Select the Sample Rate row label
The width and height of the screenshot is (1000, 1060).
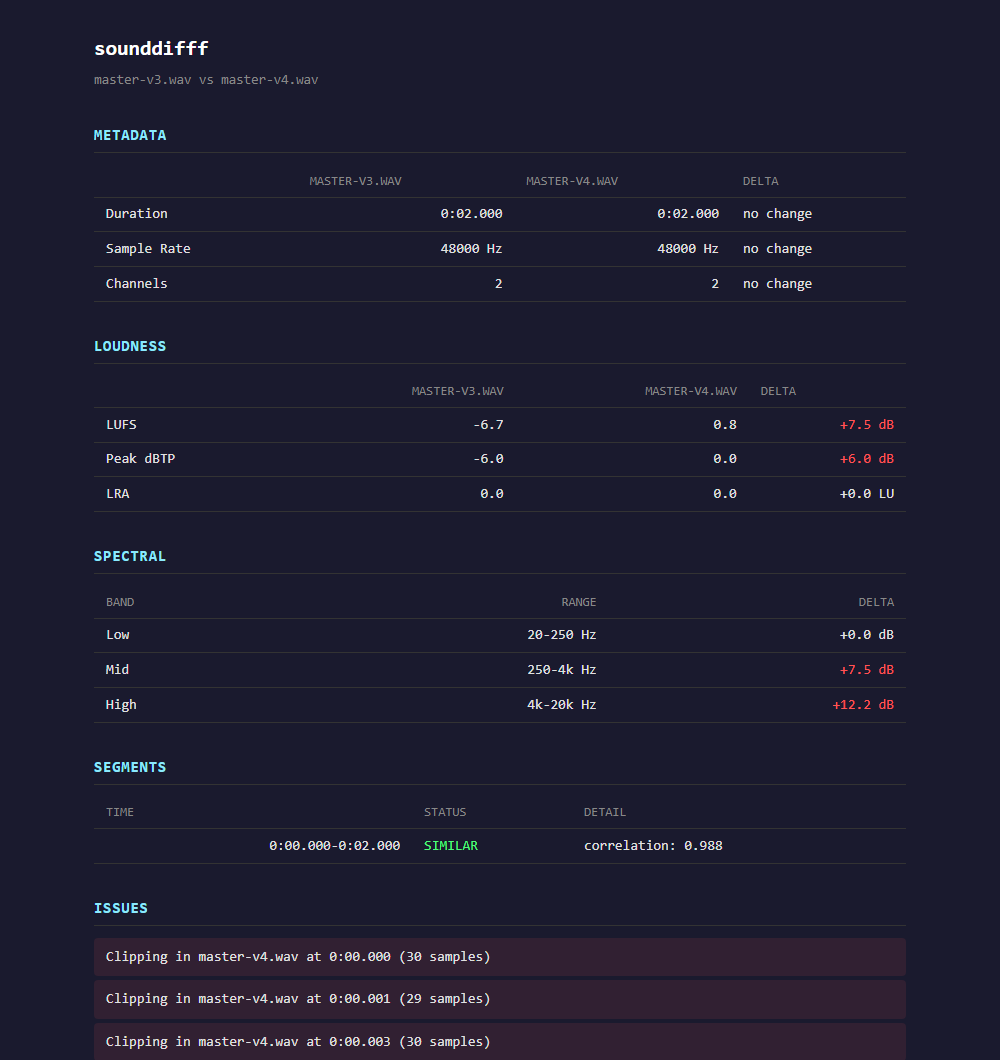(x=148, y=249)
